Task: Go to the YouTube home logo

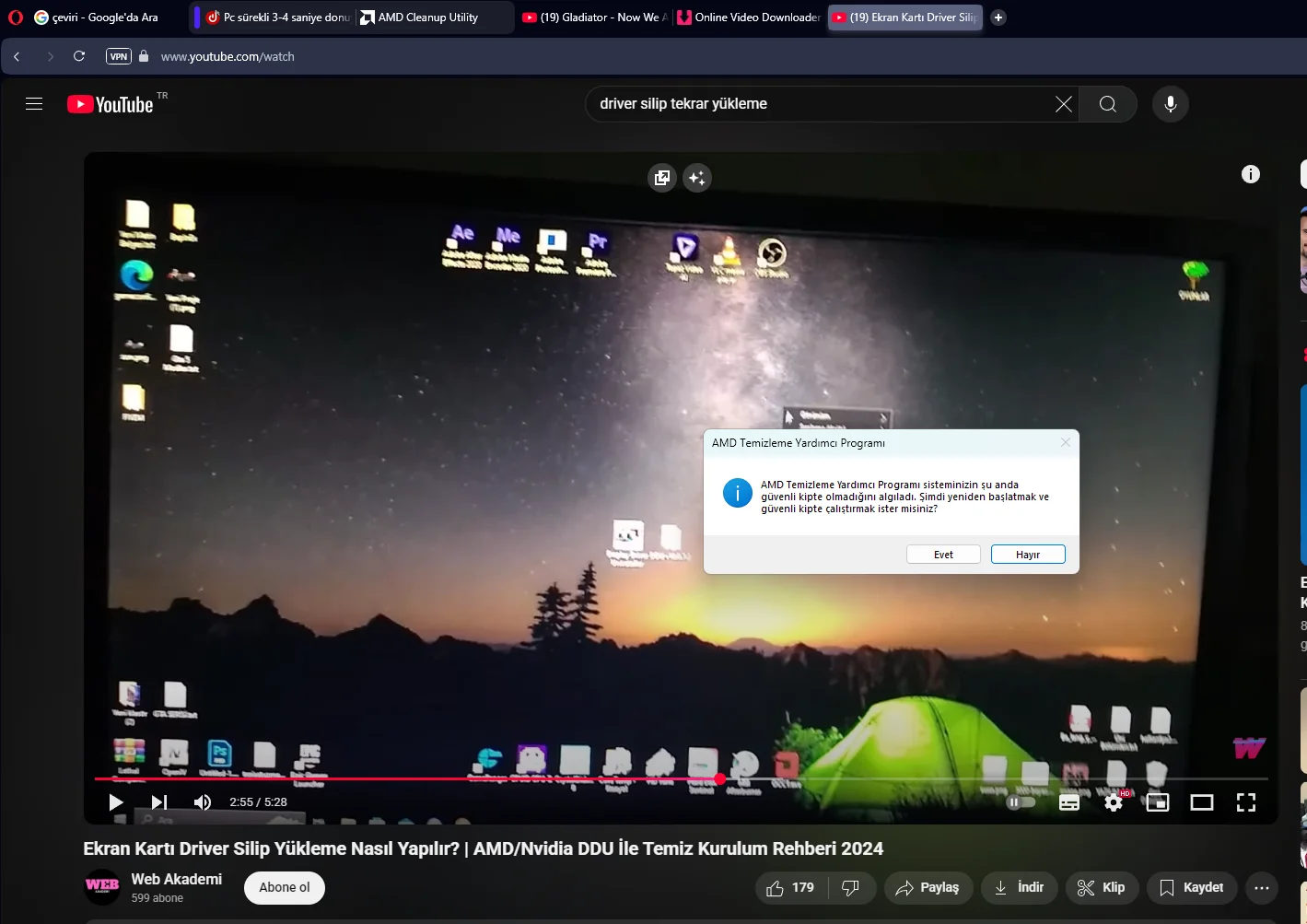Action: tap(111, 104)
